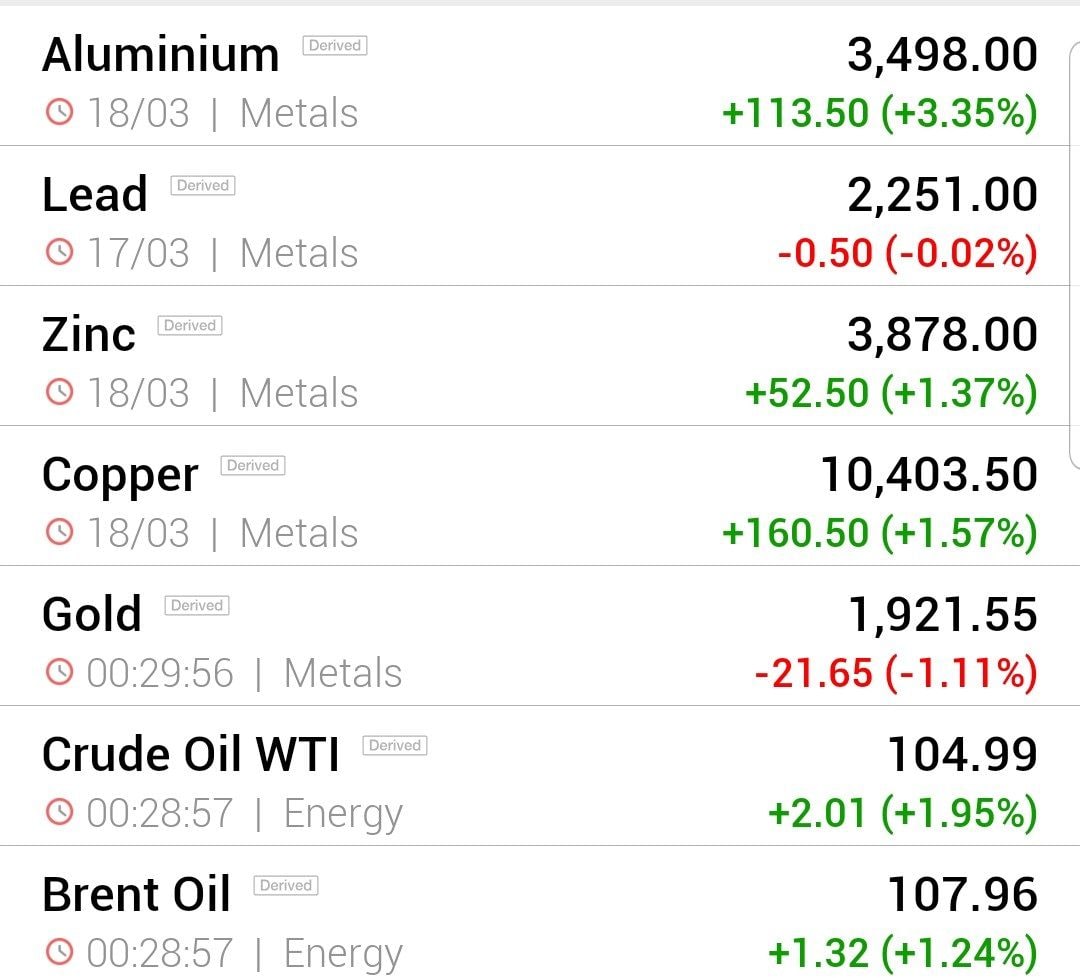This screenshot has height=978, width=1080.
Task: Click the clock icon under Aluminium
Action: pos(59,112)
